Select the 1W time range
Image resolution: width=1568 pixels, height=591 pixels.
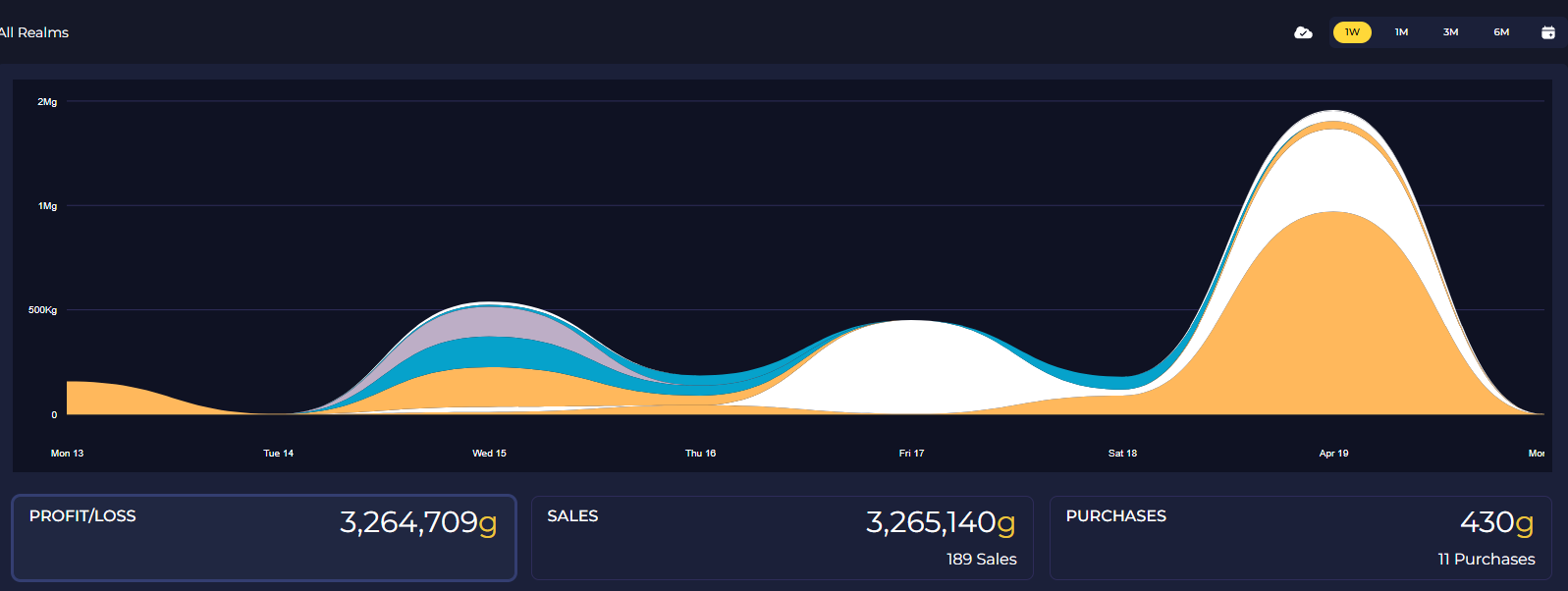[x=1352, y=32]
